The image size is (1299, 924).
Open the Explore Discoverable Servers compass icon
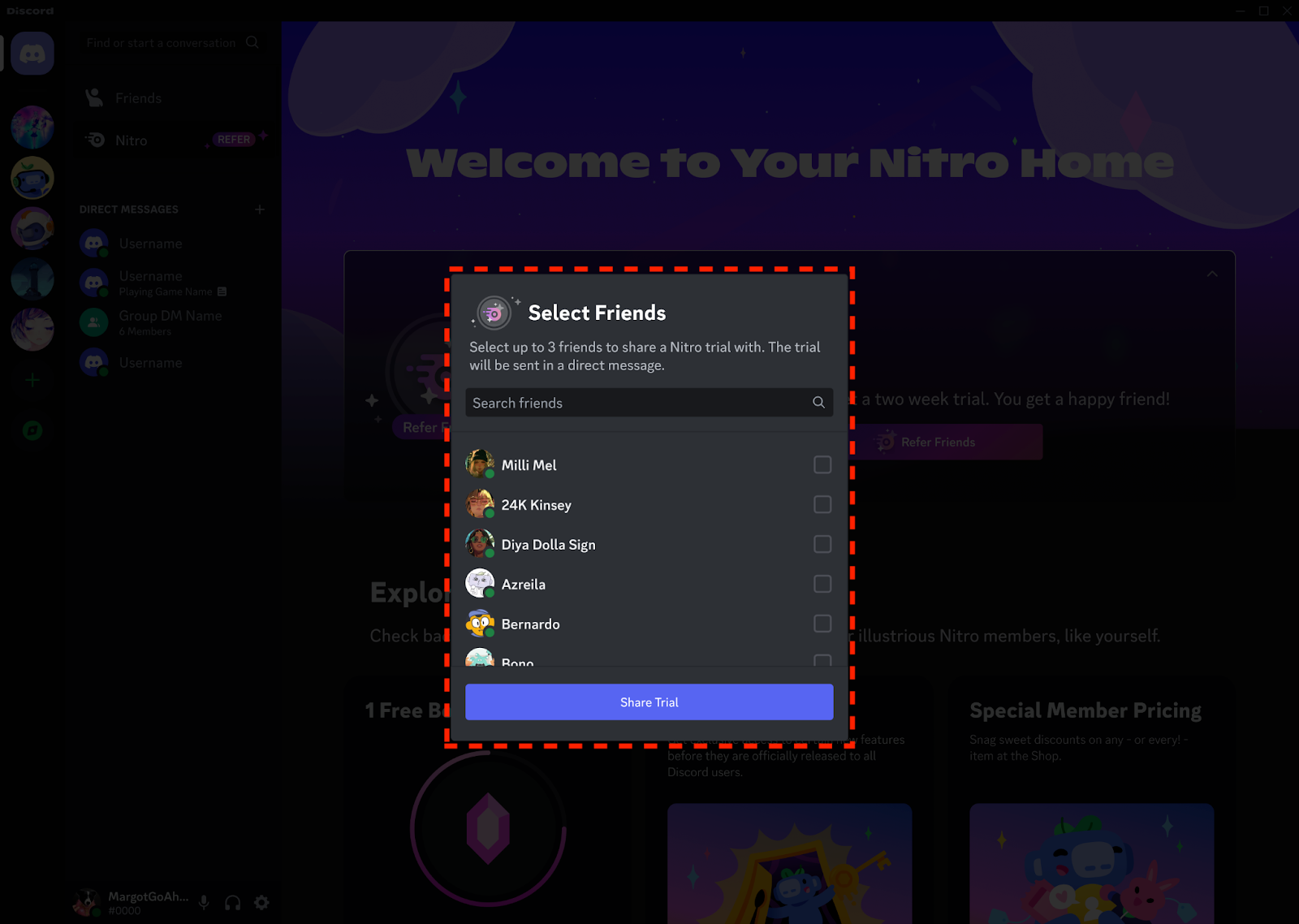(x=32, y=430)
